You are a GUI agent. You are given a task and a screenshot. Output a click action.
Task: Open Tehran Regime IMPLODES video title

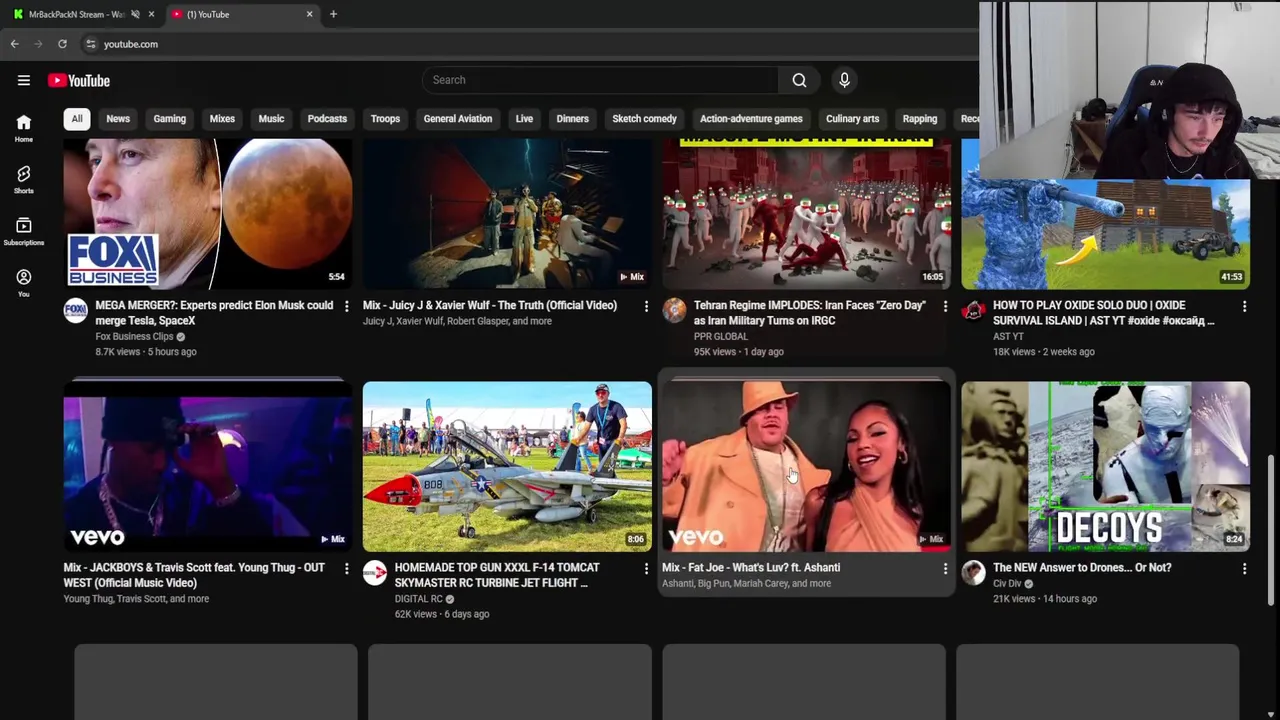pyautogui.click(x=809, y=313)
